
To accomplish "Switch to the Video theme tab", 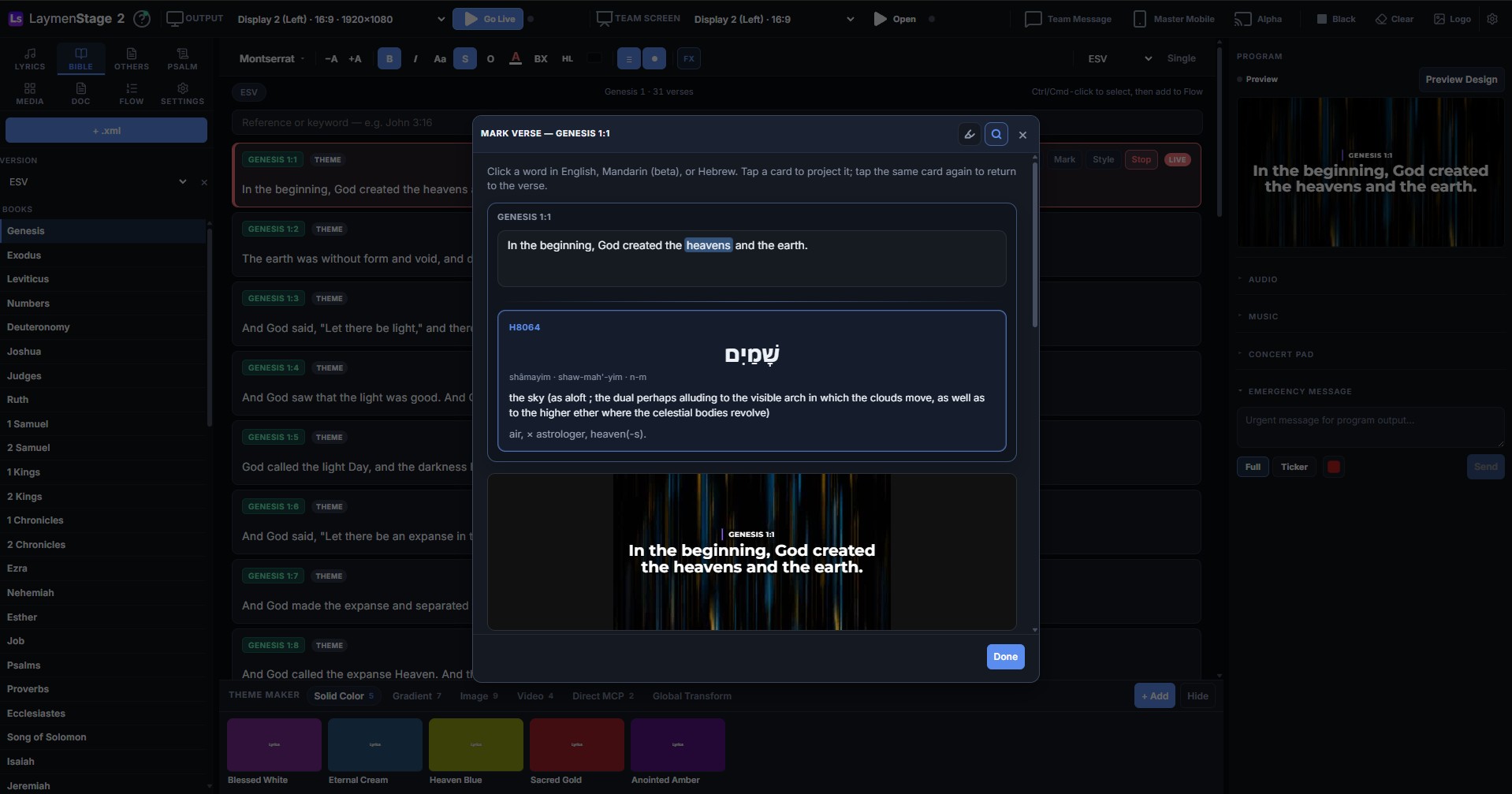I will coord(535,696).
